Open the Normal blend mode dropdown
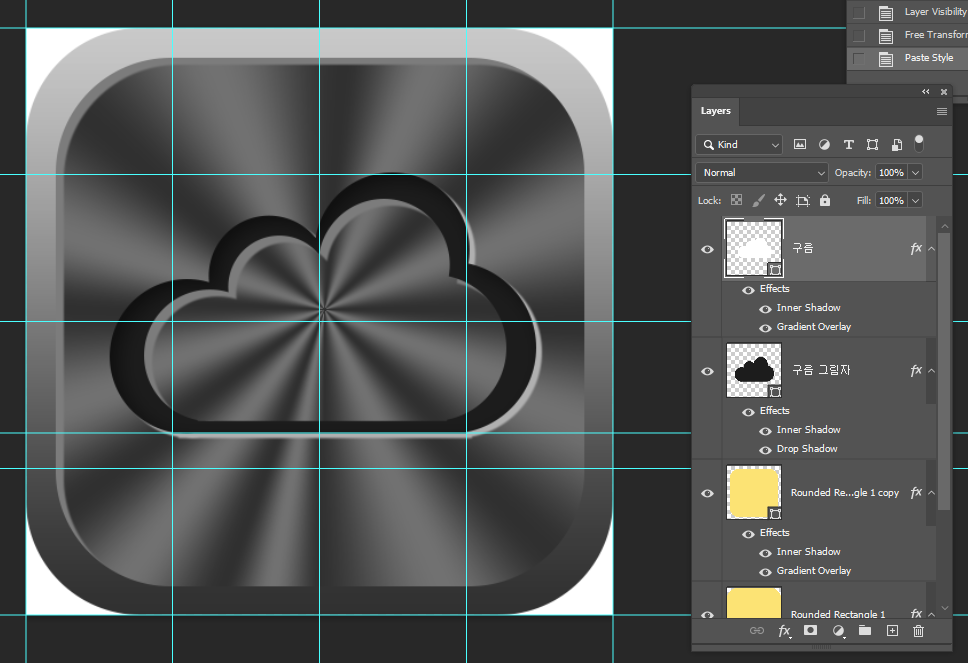This screenshot has height=663, width=968. pyautogui.click(x=761, y=173)
